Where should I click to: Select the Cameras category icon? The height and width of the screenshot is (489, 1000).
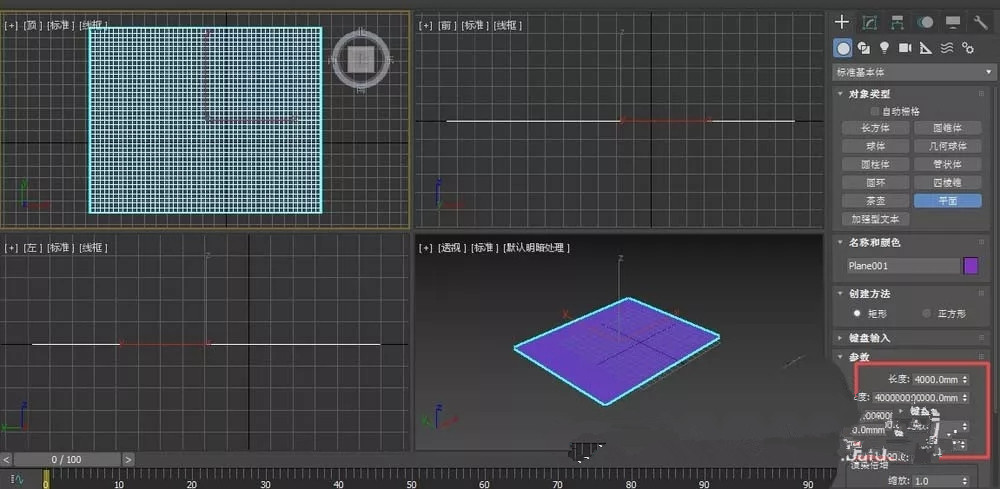pyautogui.click(x=905, y=48)
